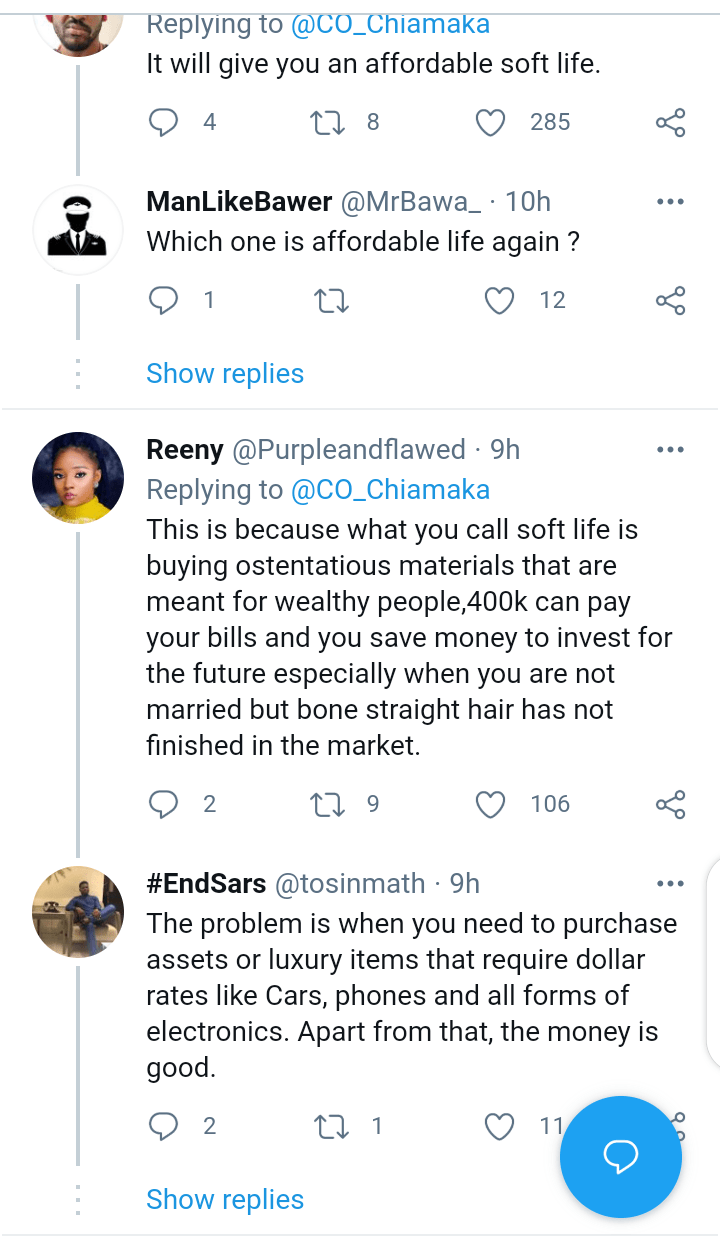Like the tweet by ManLikeBawer
This screenshot has height=1248, width=720.
click(499, 300)
